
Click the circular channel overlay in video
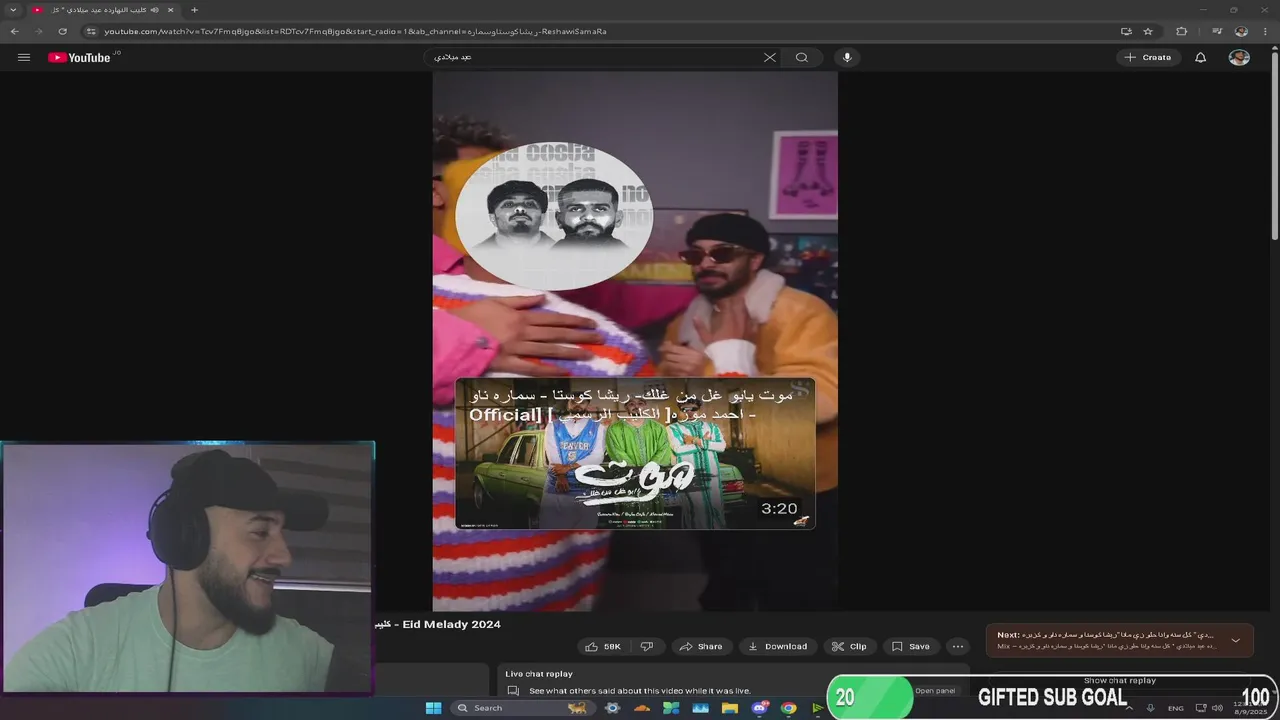(x=553, y=215)
